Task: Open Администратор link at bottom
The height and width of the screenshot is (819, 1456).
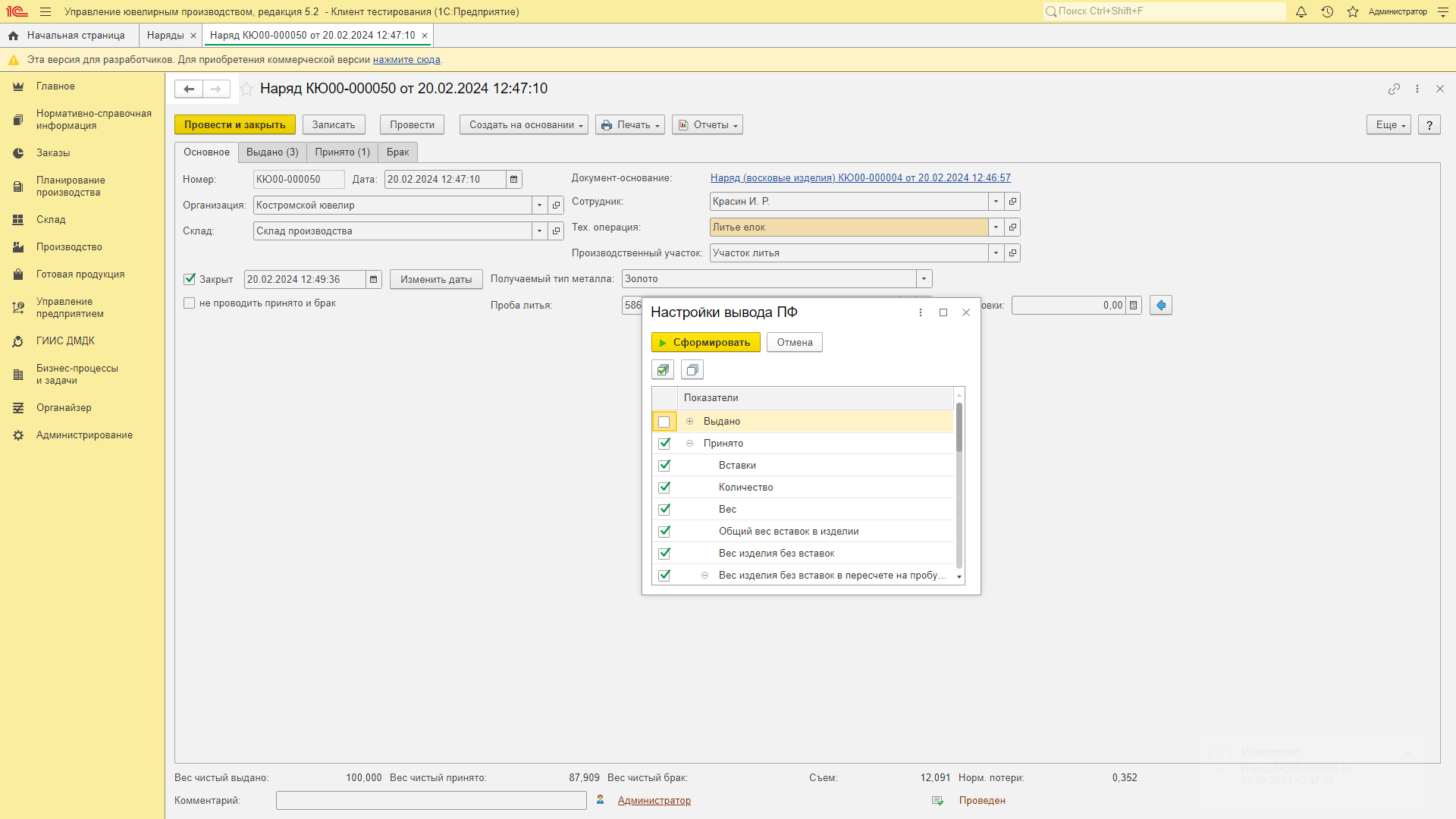Action: (654, 801)
